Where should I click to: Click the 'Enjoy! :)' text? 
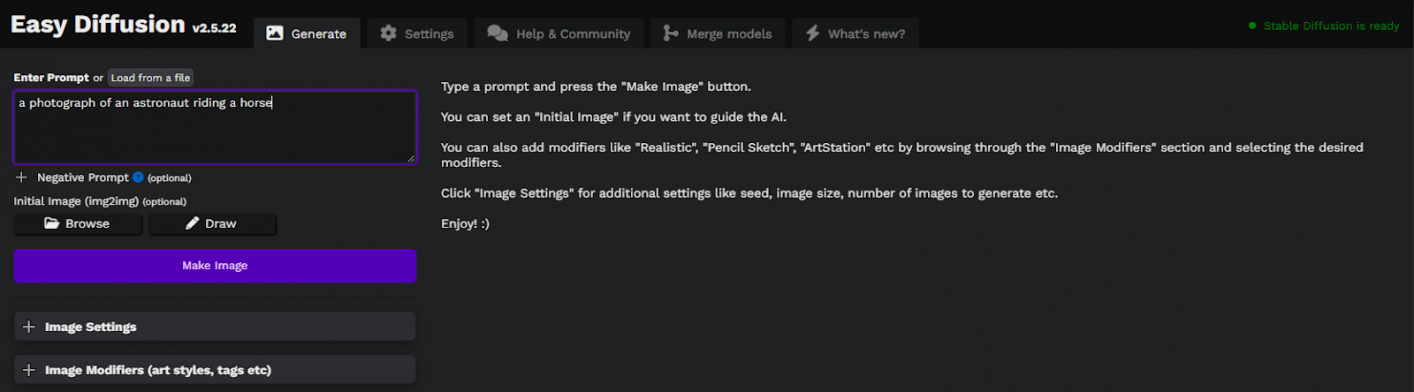pos(465,224)
